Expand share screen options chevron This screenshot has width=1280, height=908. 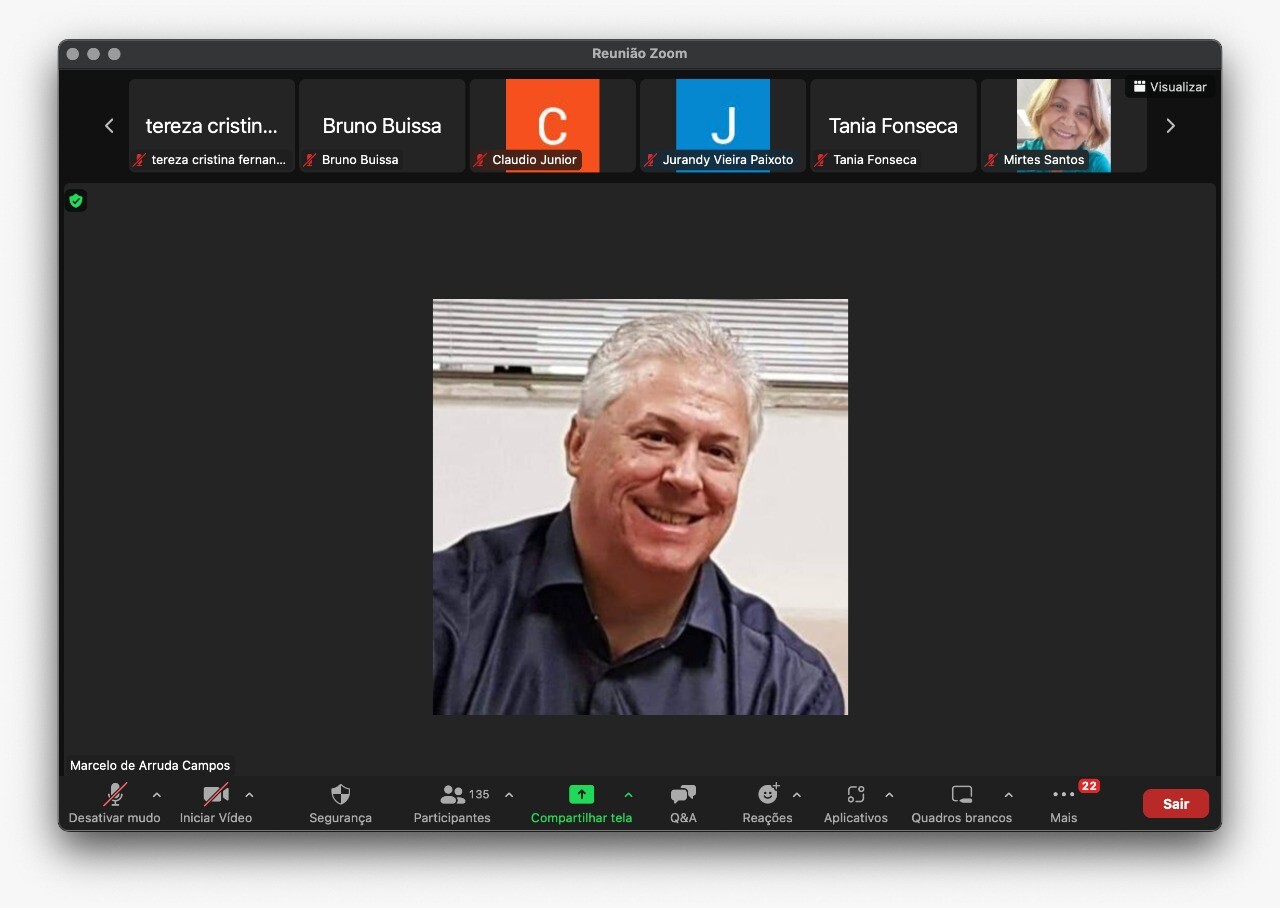coord(628,795)
